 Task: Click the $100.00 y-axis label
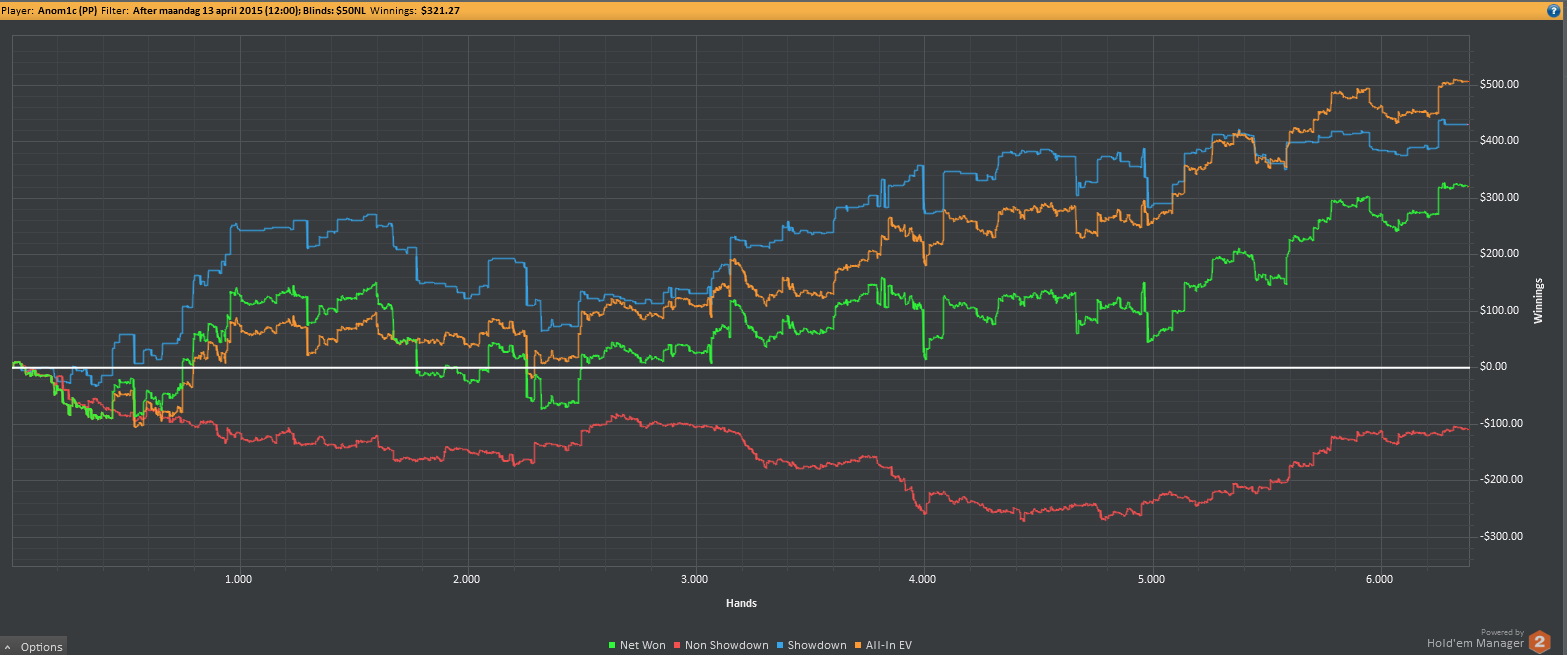tap(1499, 310)
